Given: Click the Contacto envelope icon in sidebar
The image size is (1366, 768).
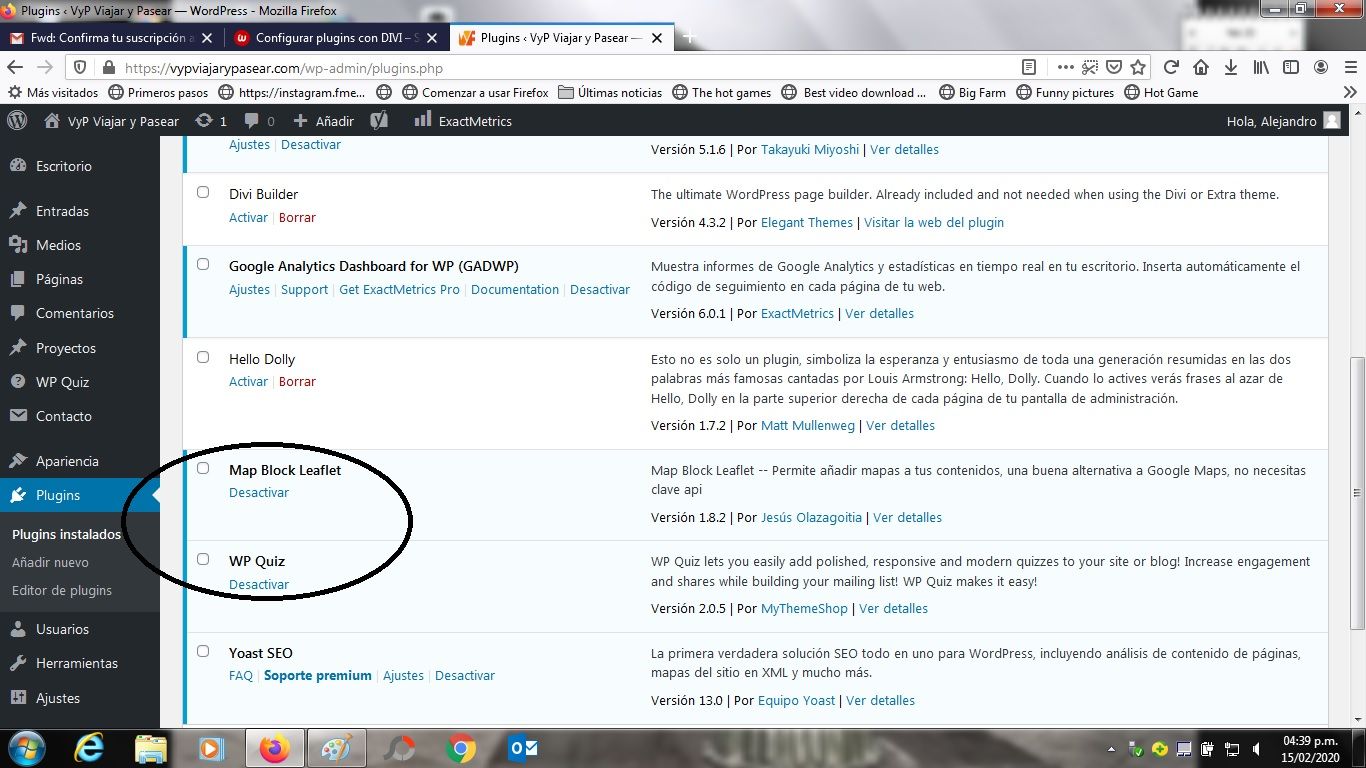Looking at the screenshot, I should (x=17, y=416).
